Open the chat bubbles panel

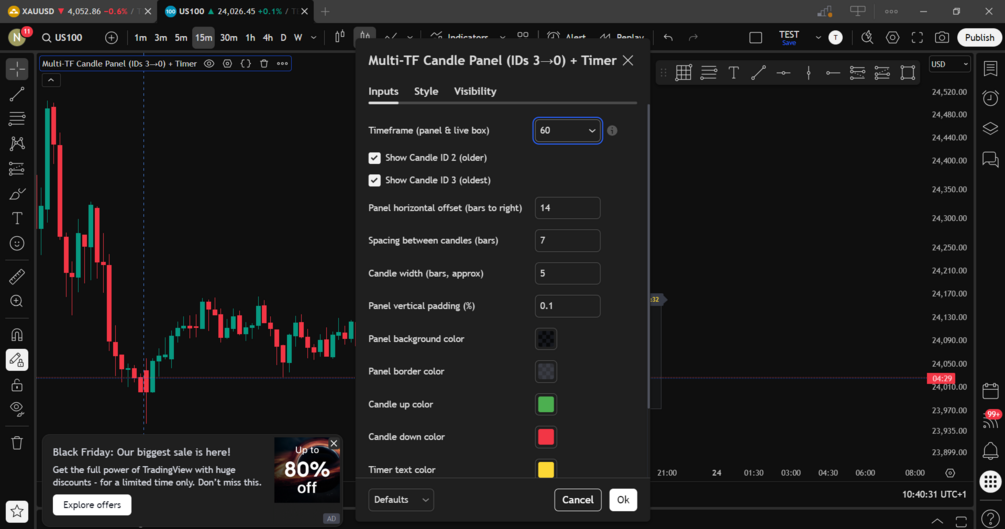[990, 158]
